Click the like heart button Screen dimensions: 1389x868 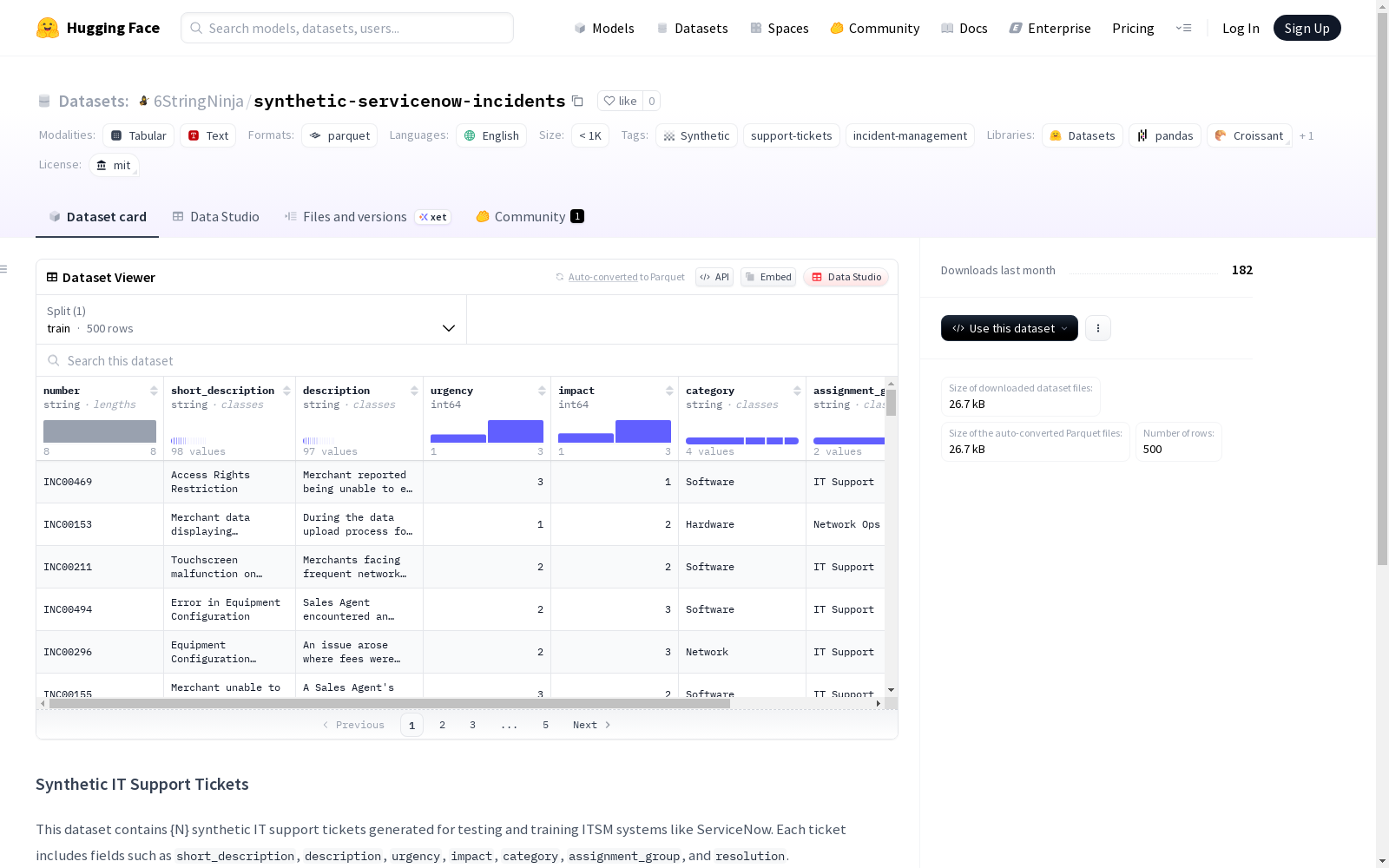pos(621,101)
